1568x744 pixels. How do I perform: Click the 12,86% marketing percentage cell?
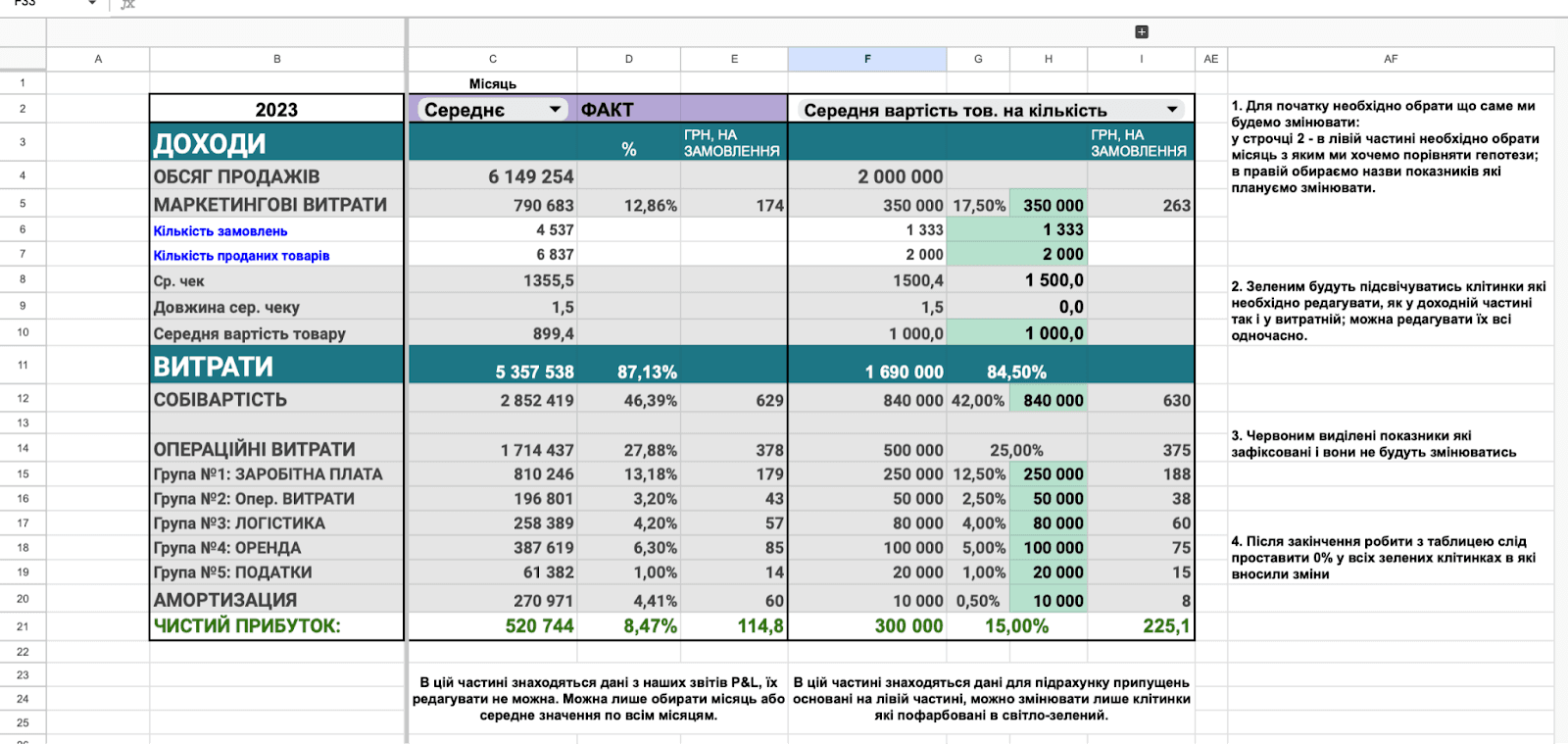(629, 205)
